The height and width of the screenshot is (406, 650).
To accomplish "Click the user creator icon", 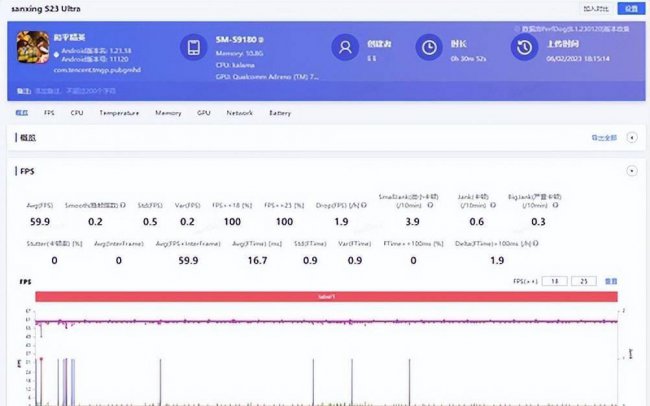I will coord(345,47).
